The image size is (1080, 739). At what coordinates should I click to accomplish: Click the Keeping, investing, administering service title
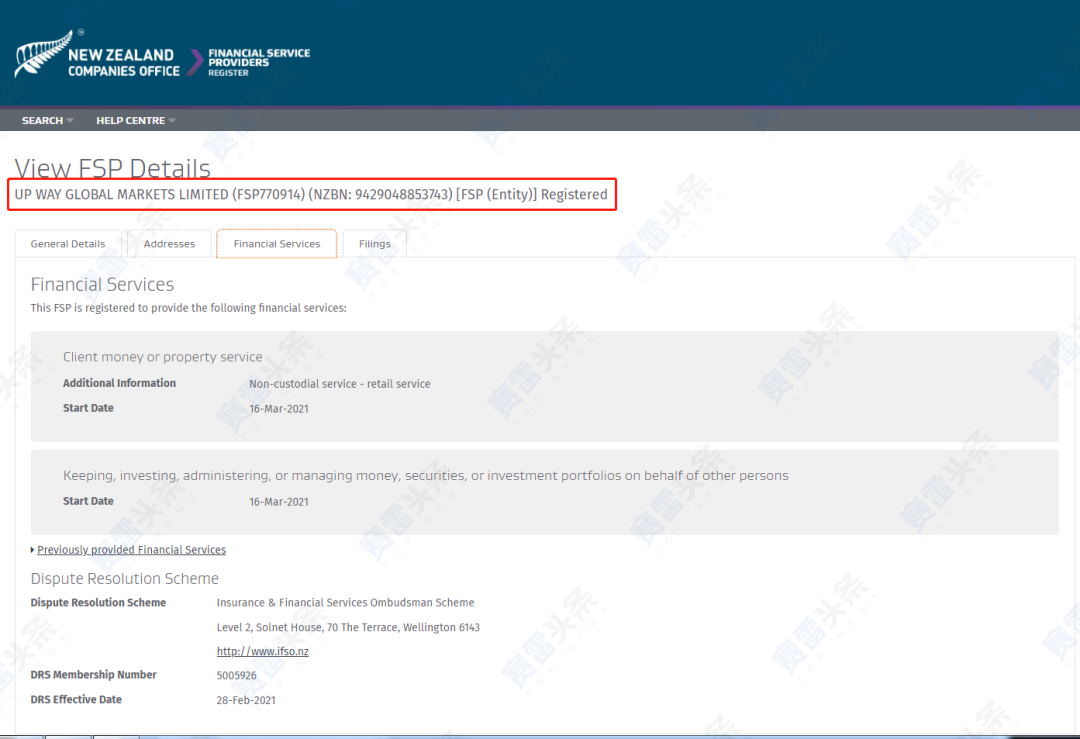point(426,475)
